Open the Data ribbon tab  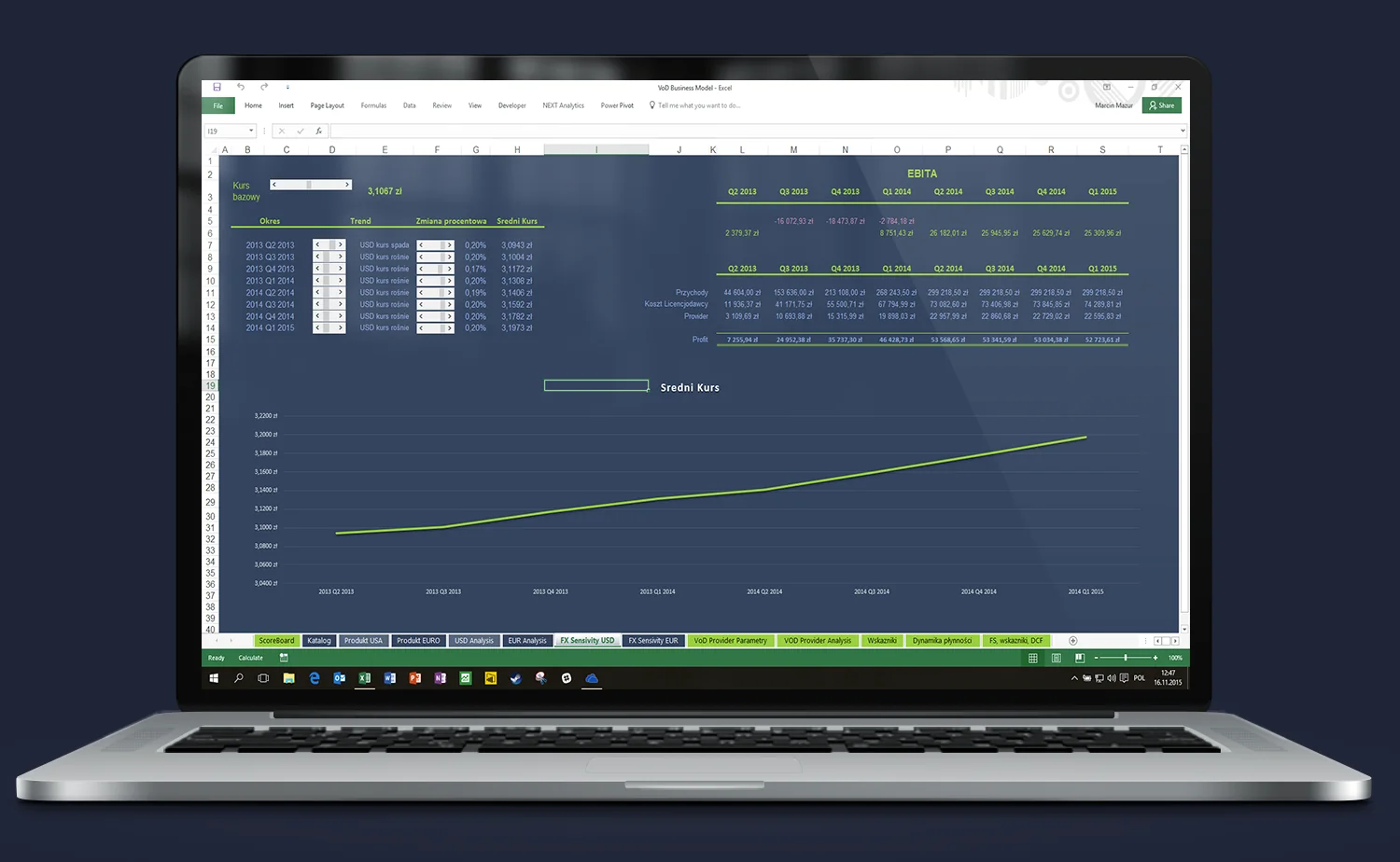(409, 105)
